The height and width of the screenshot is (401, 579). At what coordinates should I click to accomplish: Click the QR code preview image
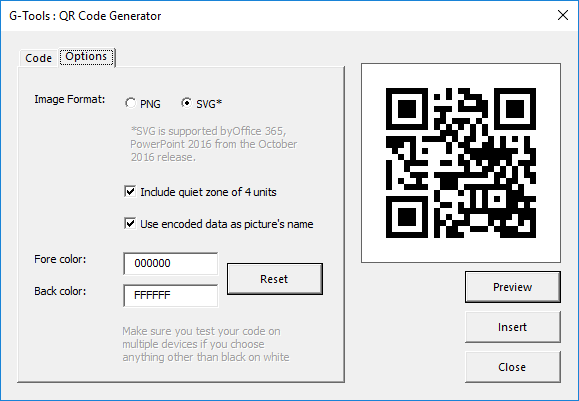pos(461,163)
